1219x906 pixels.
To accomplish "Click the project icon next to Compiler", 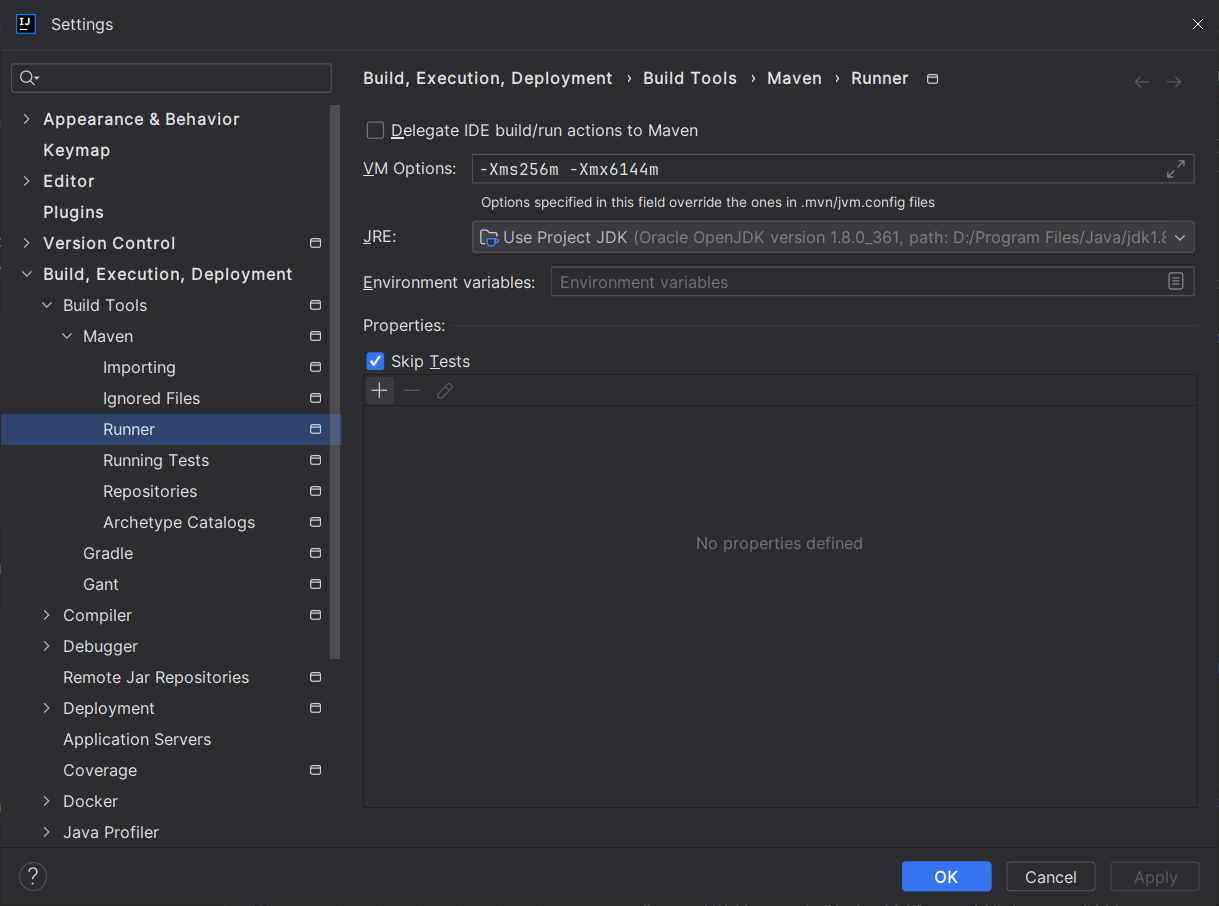I will tap(315, 615).
